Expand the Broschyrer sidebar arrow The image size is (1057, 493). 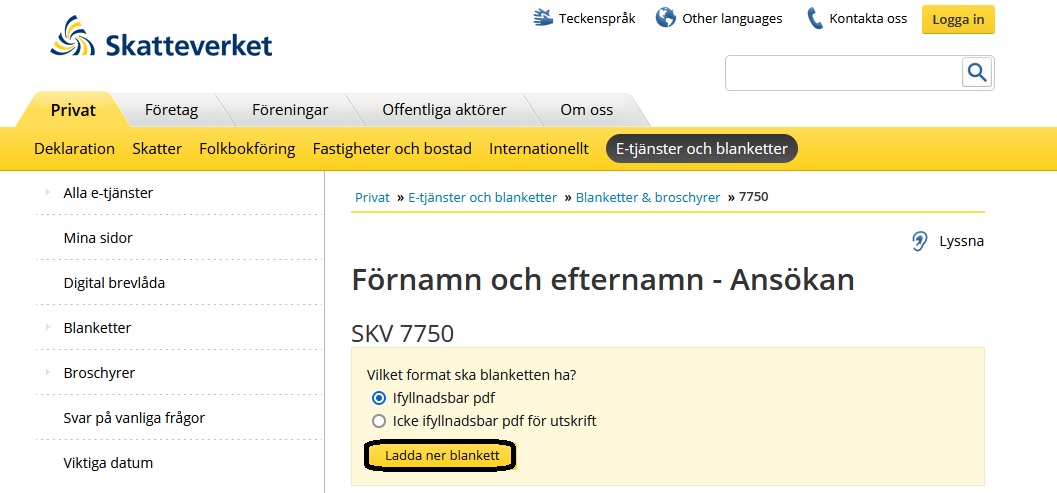[x=47, y=372]
